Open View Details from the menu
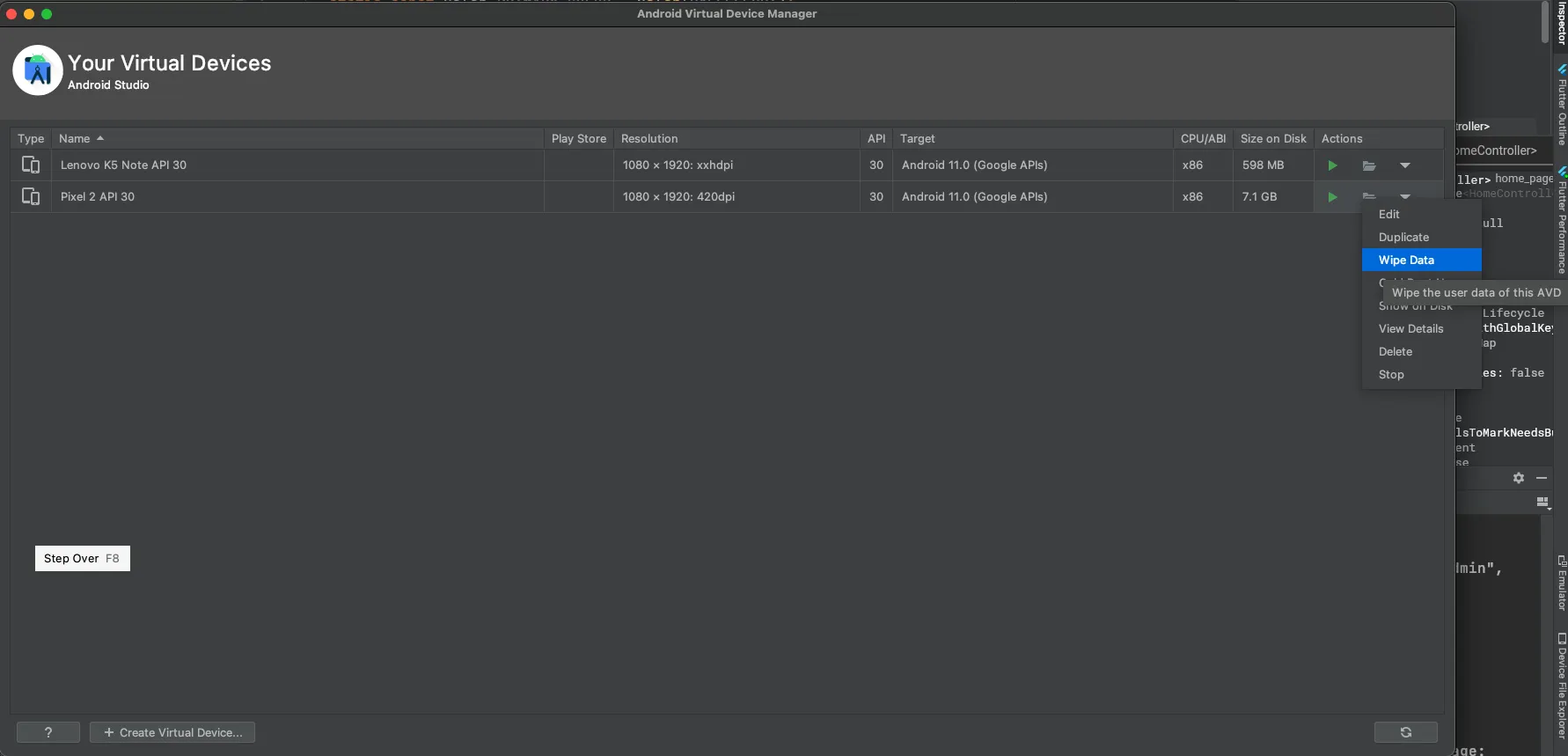 [x=1422, y=328]
